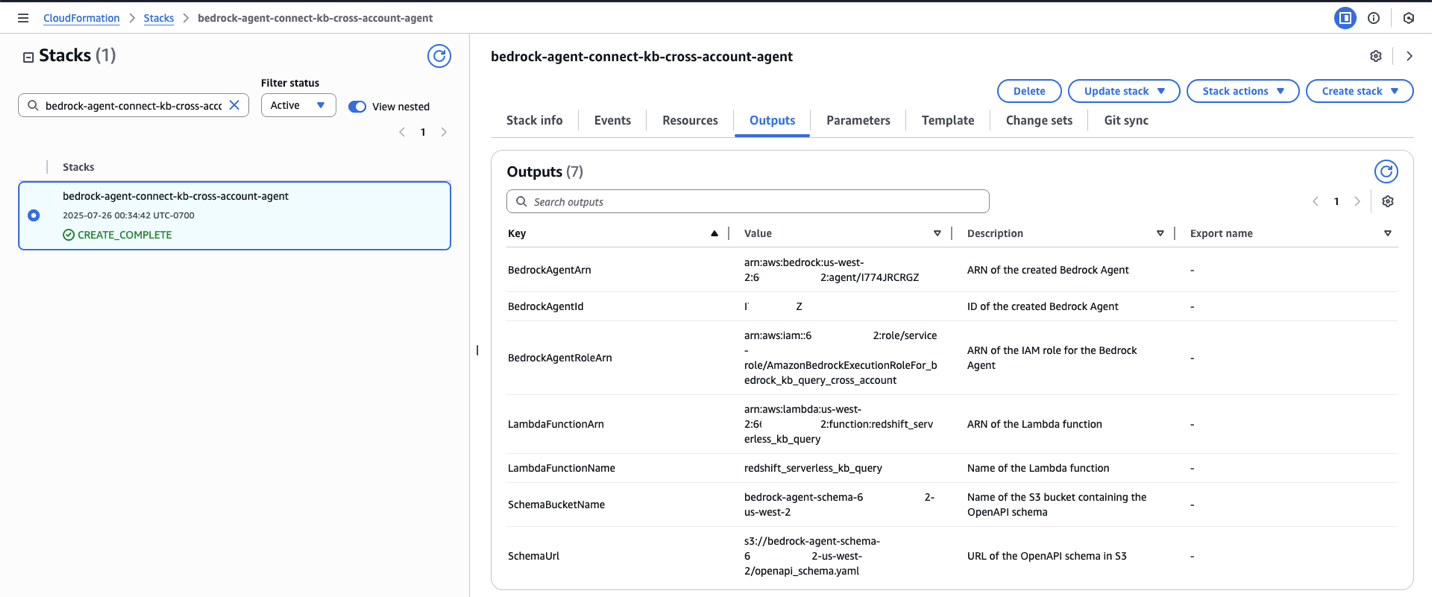Clear the stack search filter text

[235, 105]
